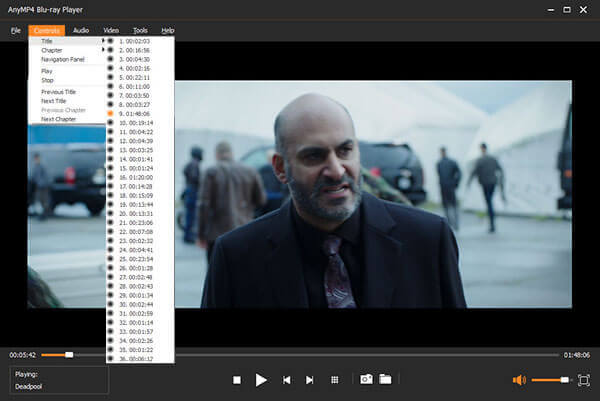Open the Audio menu
The width and height of the screenshot is (600, 401).
click(81, 30)
